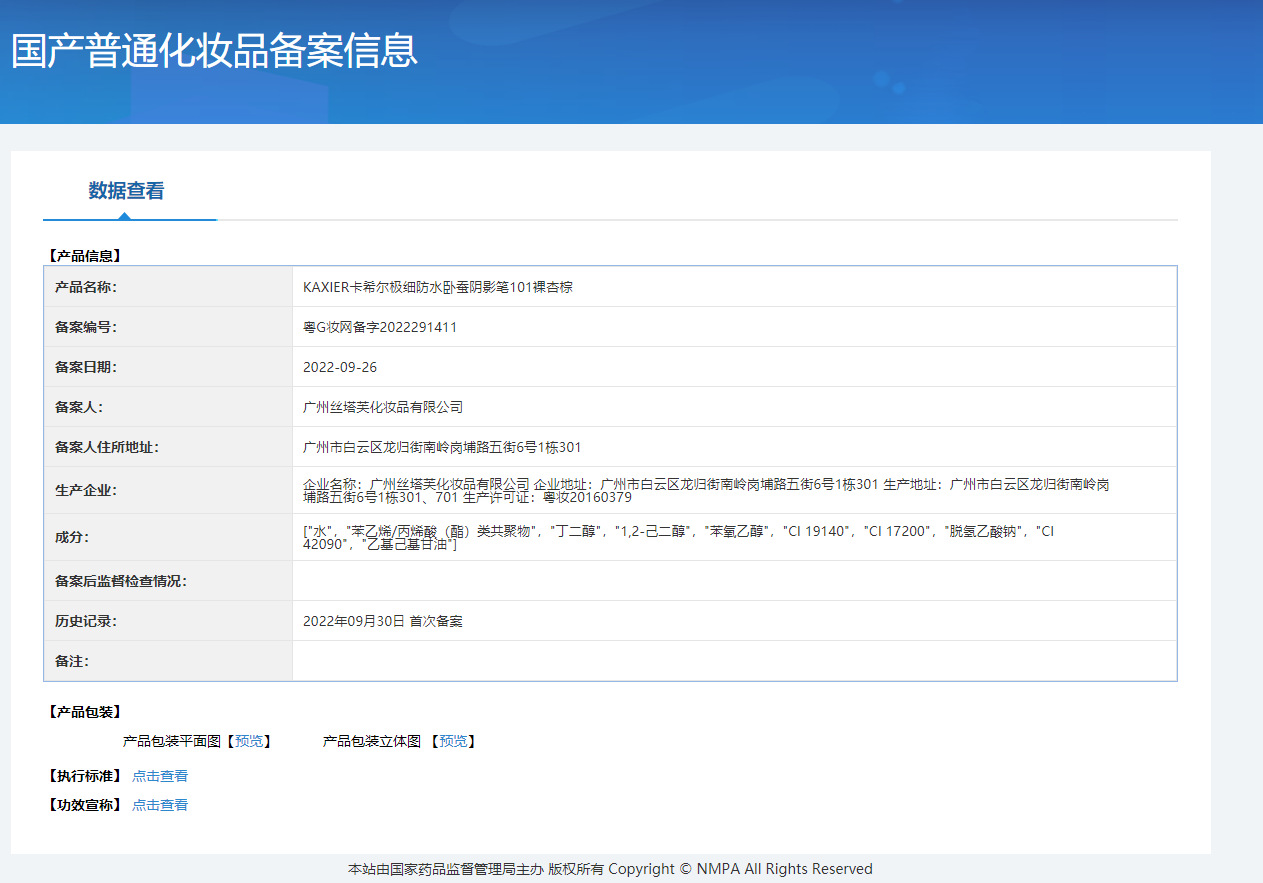
Task: Click the 【产品包装】 section heading
Action: [85, 712]
